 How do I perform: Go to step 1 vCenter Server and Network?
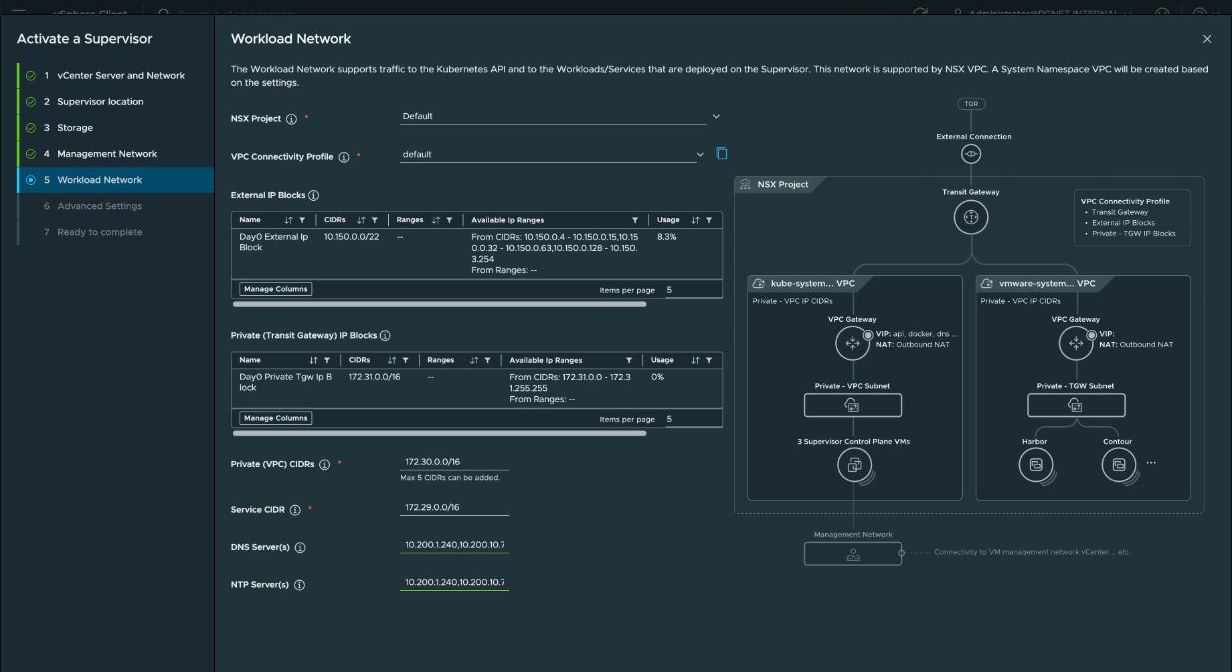[114, 76]
